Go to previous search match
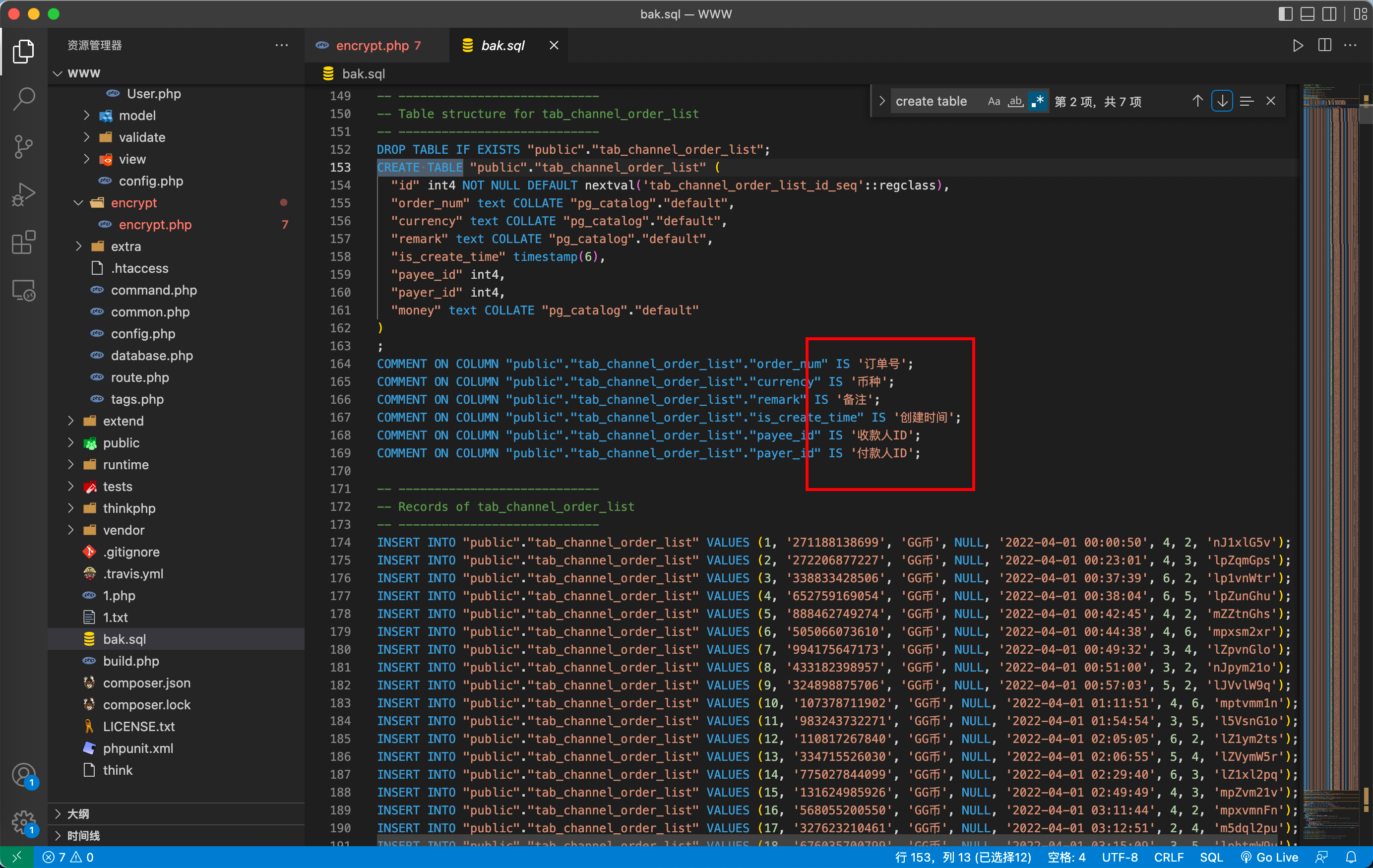1373x868 pixels. click(x=1197, y=102)
